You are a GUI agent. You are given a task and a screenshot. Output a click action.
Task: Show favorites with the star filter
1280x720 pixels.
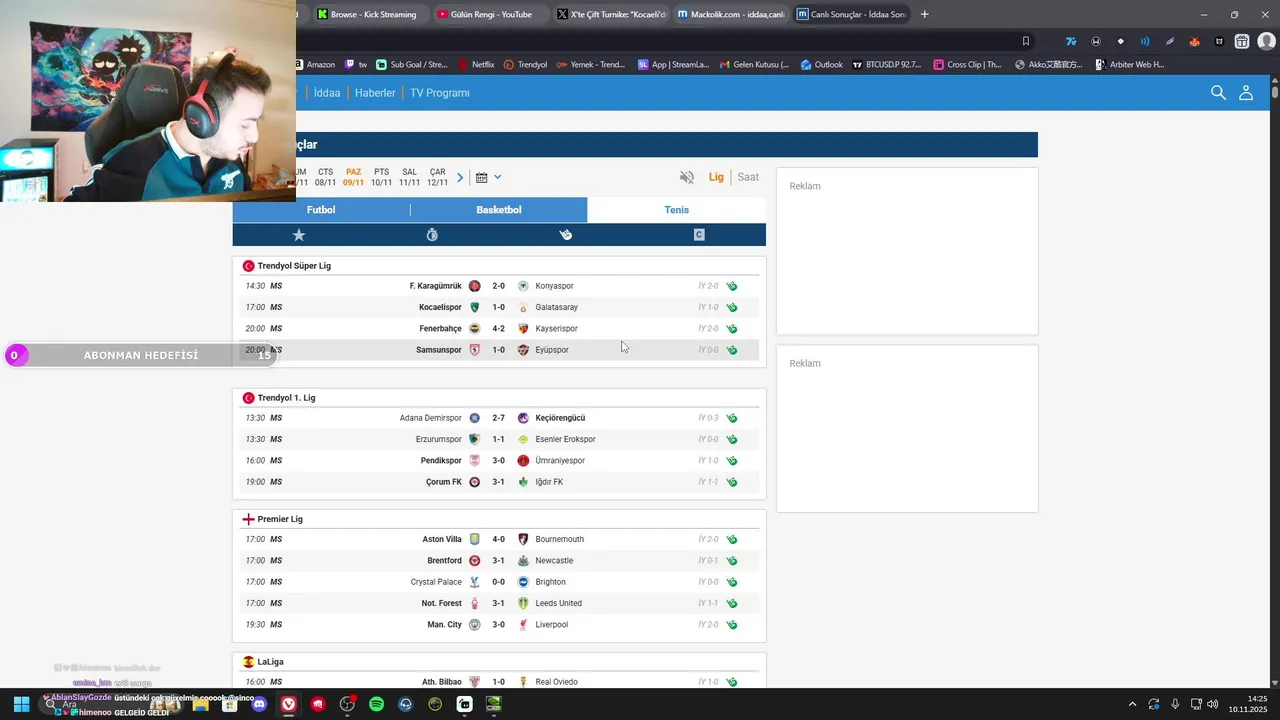pos(299,235)
